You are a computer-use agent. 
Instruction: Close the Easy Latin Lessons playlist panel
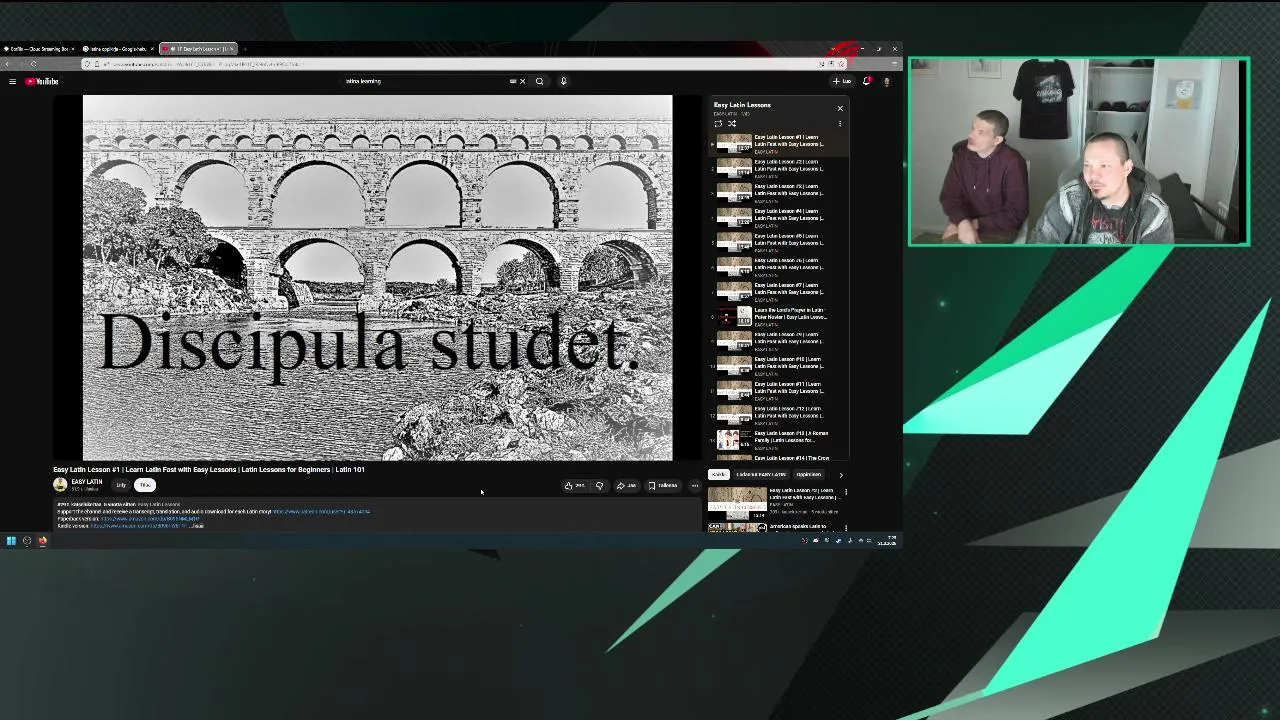(x=840, y=108)
